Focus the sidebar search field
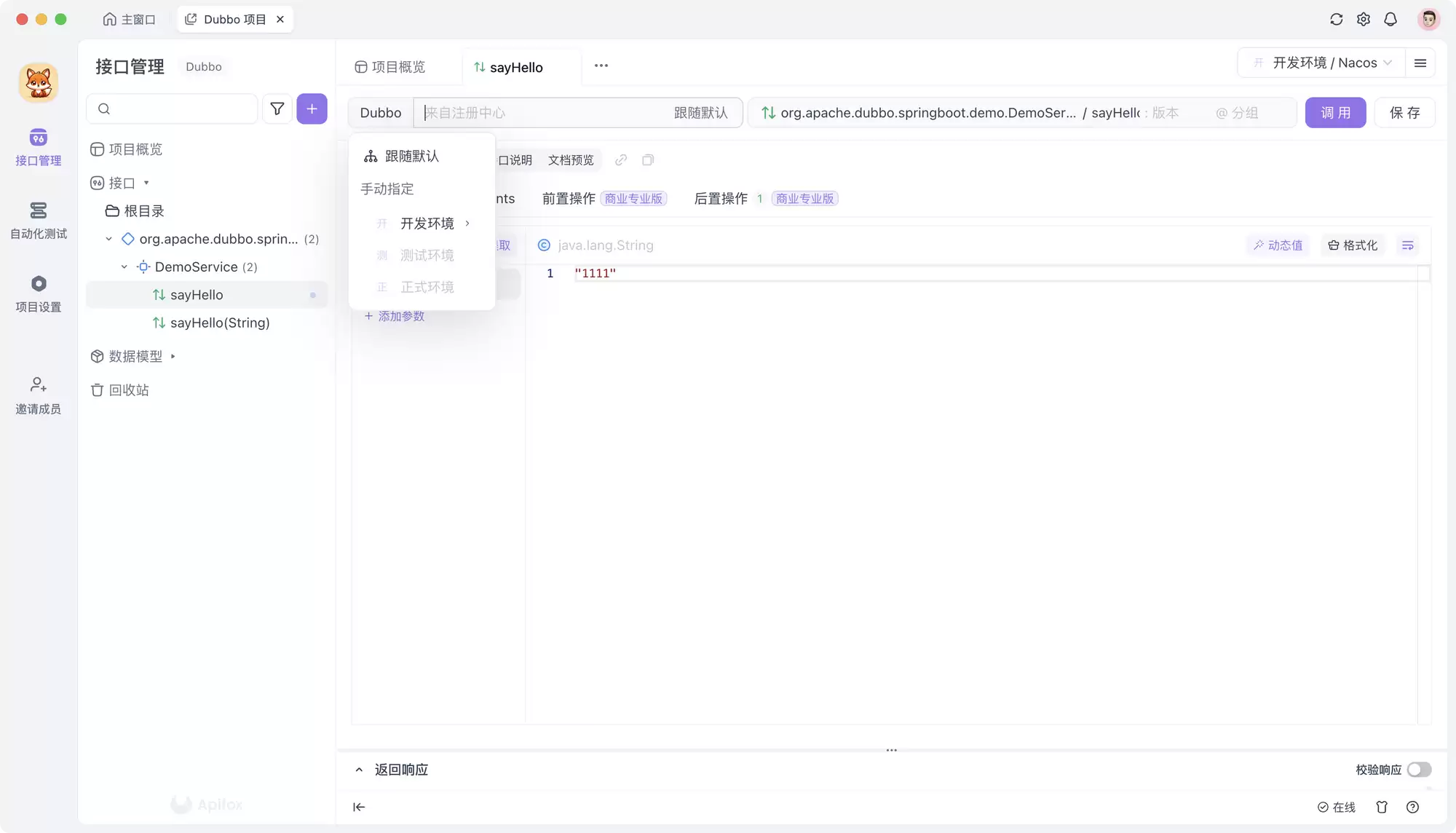 pos(172,109)
